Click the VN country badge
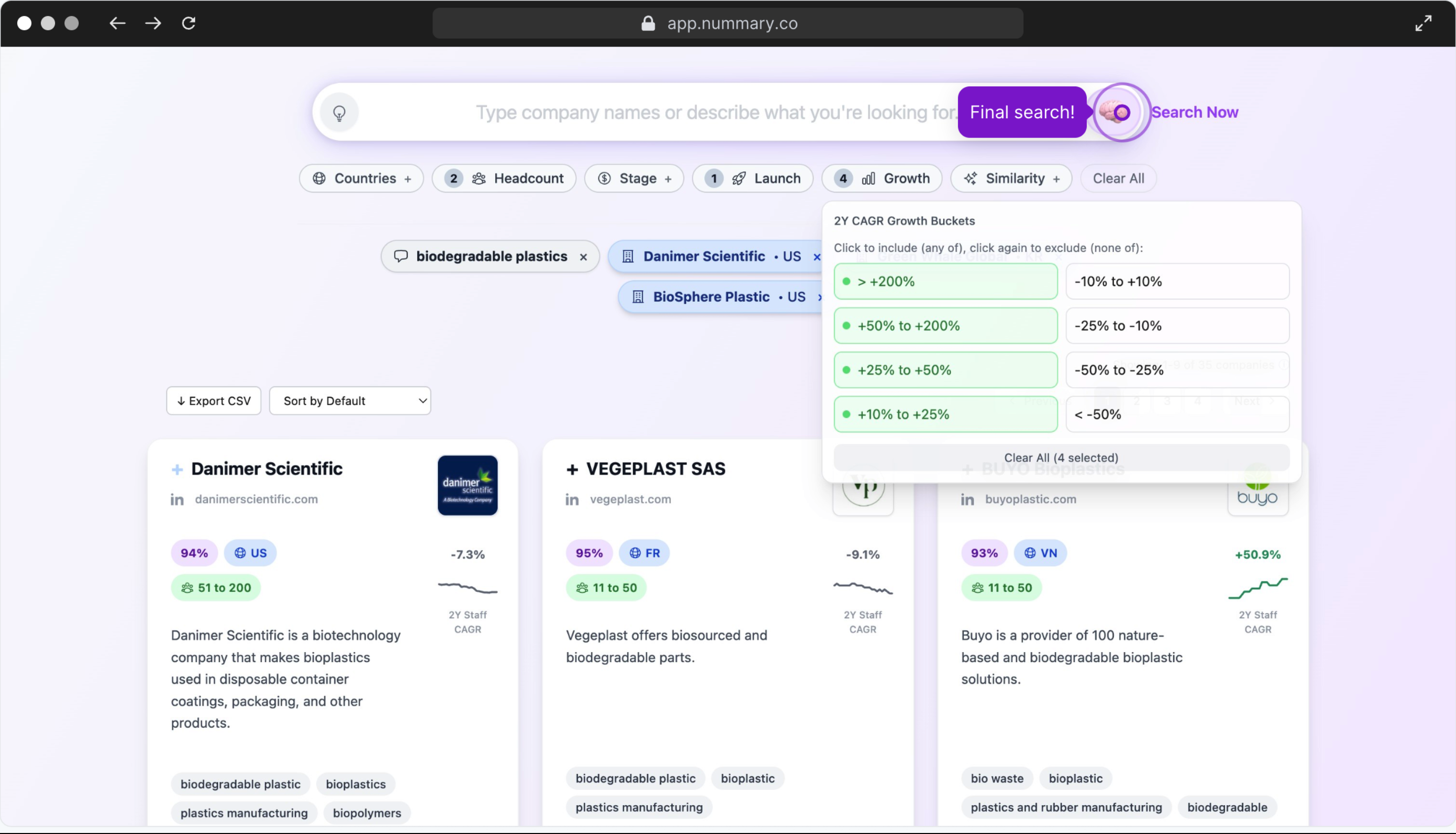1456x834 pixels. (x=1040, y=553)
